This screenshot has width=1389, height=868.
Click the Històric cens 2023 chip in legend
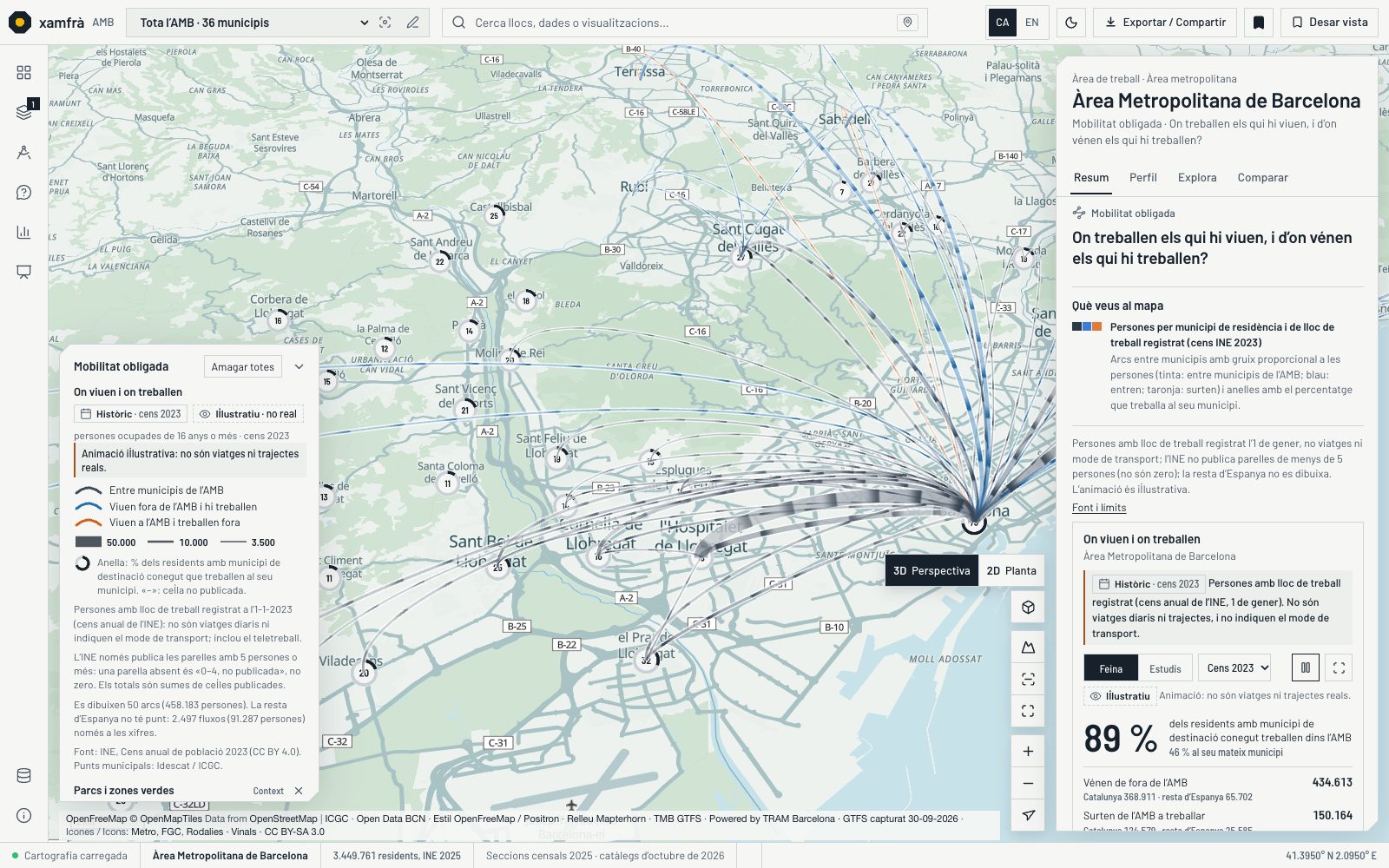tap(130, 414)
